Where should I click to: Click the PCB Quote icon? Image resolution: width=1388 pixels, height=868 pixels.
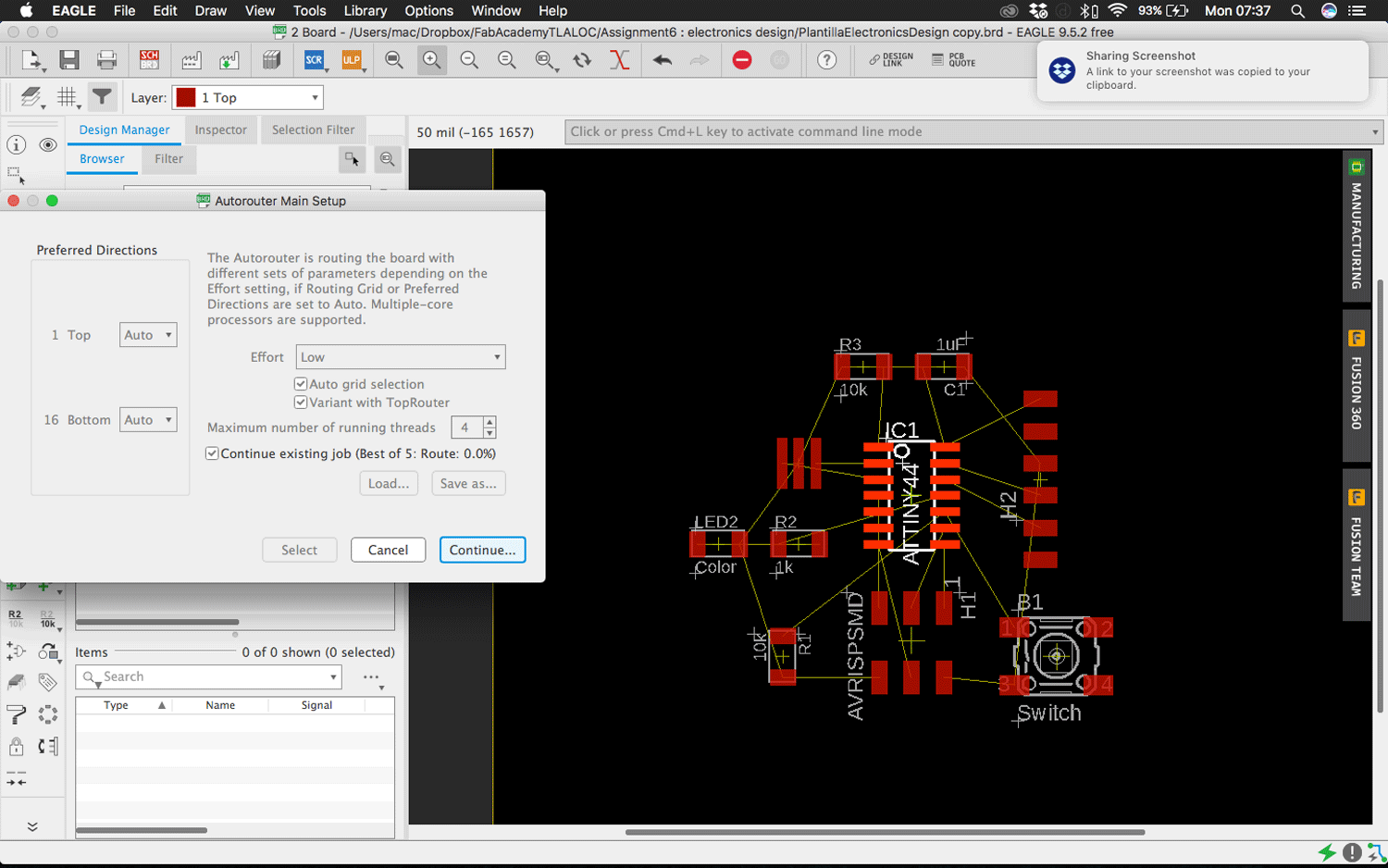pyautogui.click(x=953, y=60)
